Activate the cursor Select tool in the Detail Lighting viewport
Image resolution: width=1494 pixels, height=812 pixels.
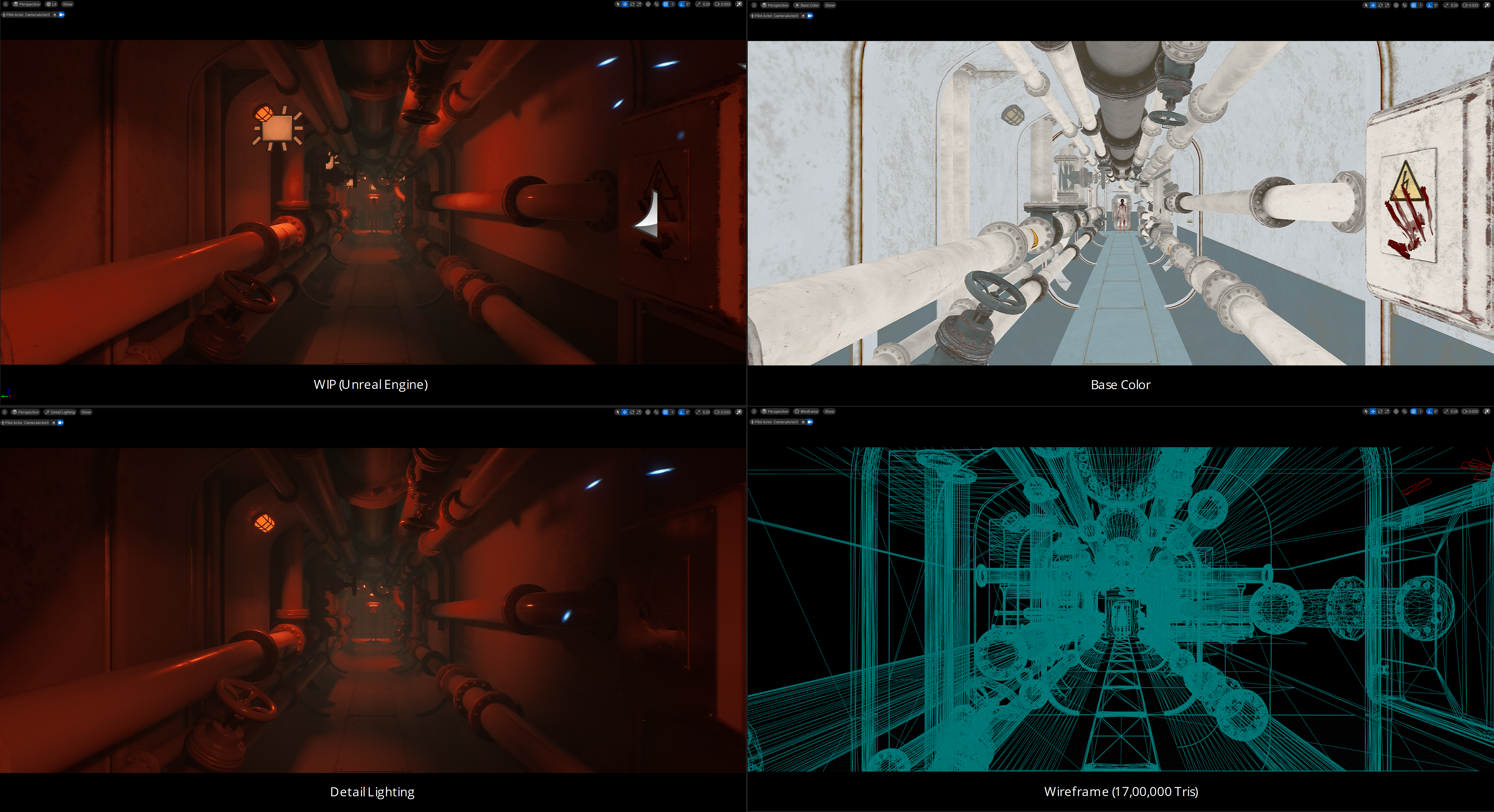[618, 412]
